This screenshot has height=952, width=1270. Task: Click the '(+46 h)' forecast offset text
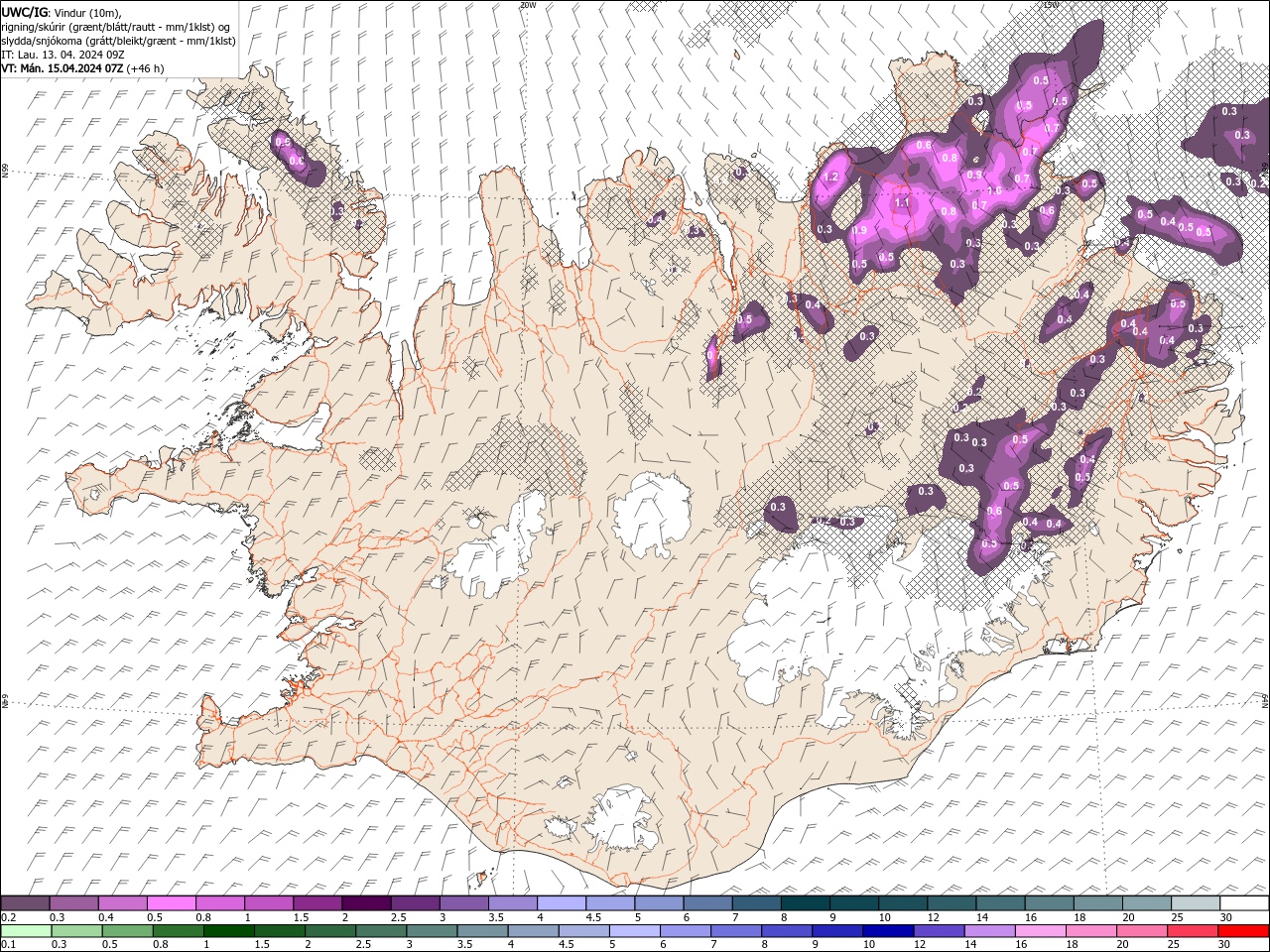146,68
